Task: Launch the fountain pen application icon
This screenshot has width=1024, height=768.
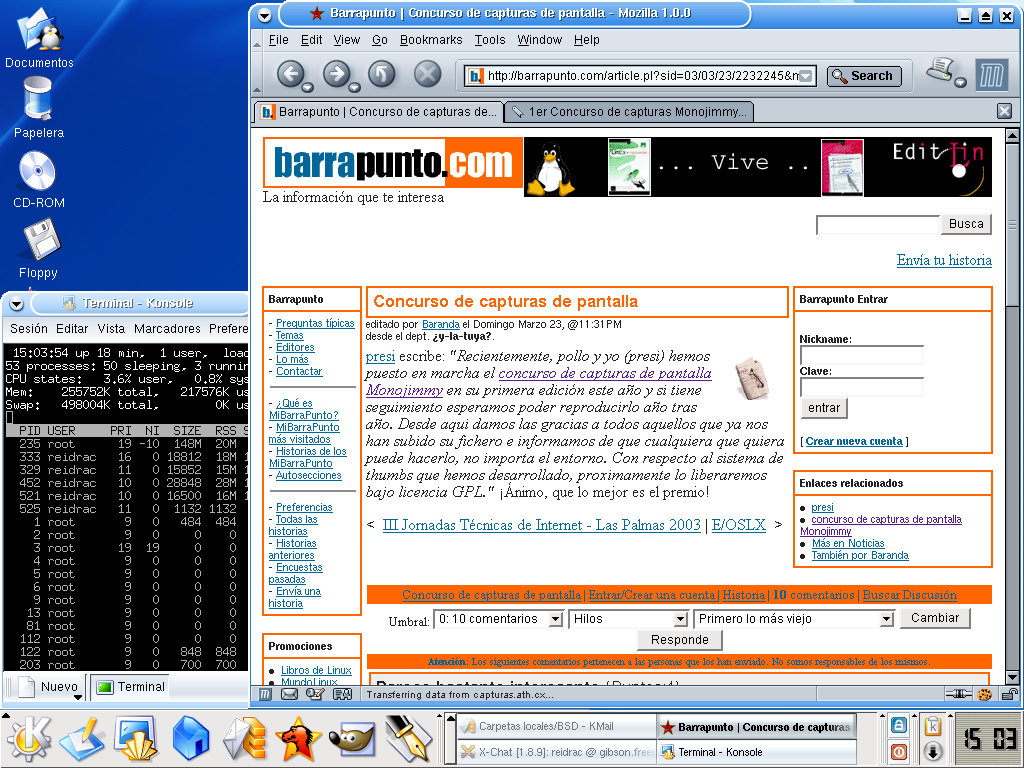Action: (408, 738)
